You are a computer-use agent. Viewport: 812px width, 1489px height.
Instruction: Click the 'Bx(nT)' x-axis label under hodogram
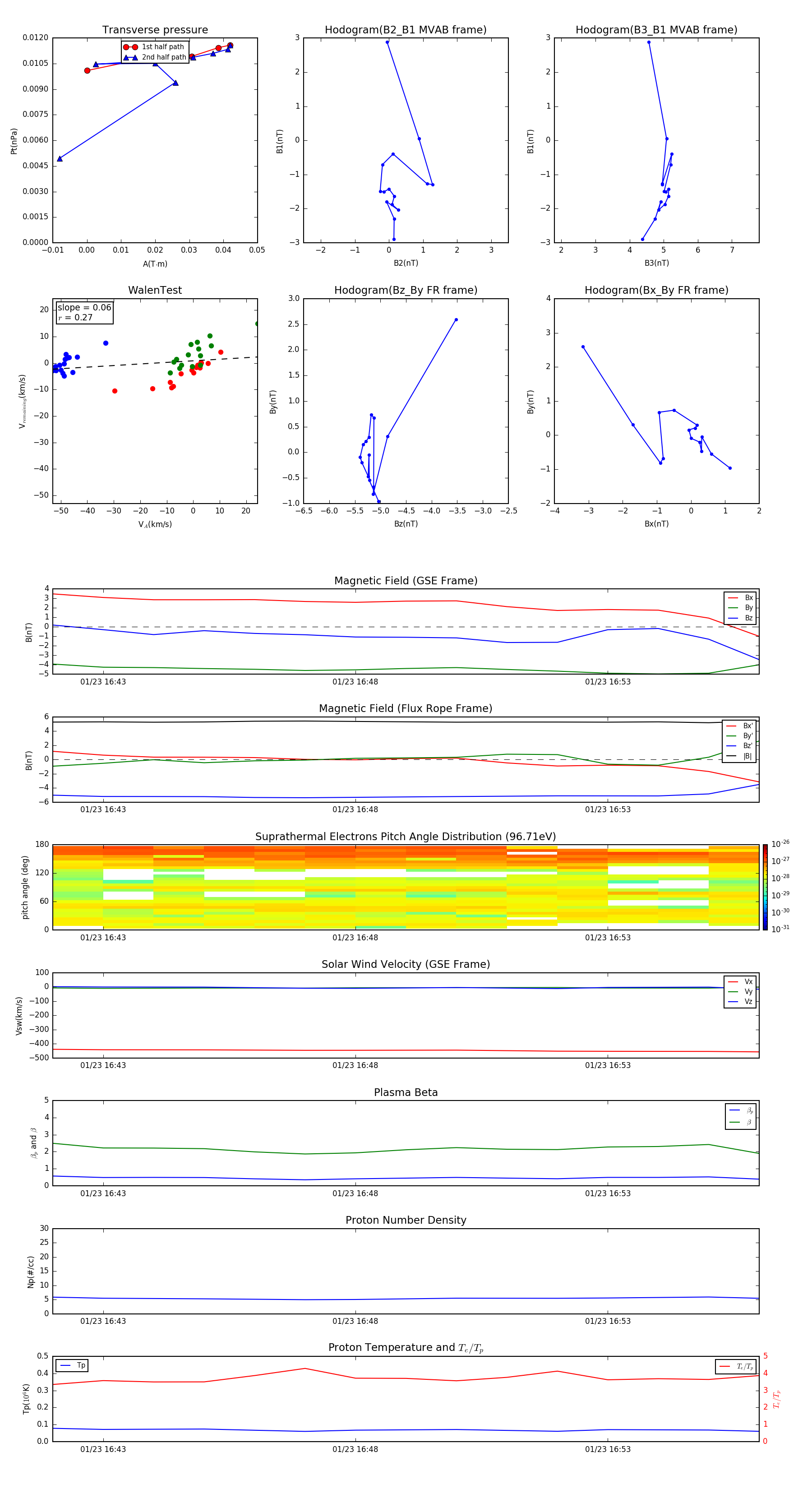(x=656, y=524)
